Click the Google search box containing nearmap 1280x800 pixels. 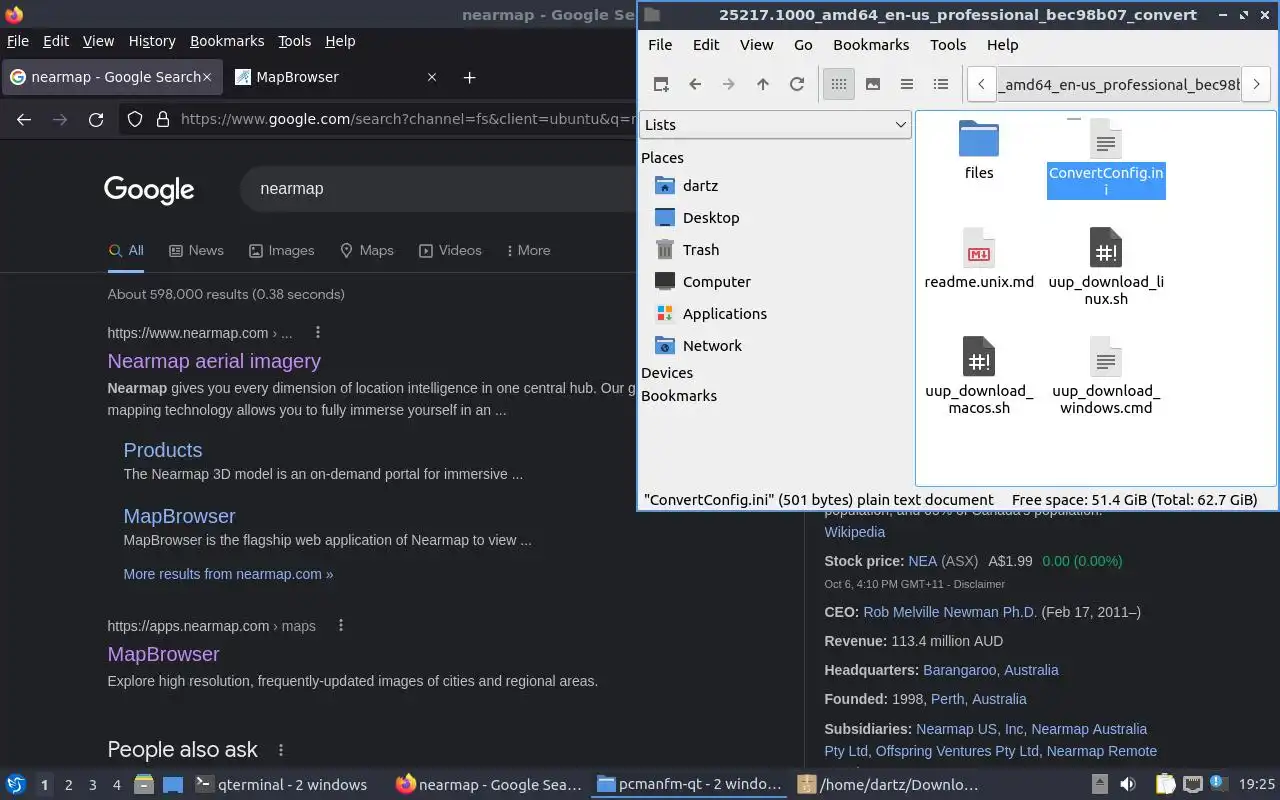coord(440,188)
